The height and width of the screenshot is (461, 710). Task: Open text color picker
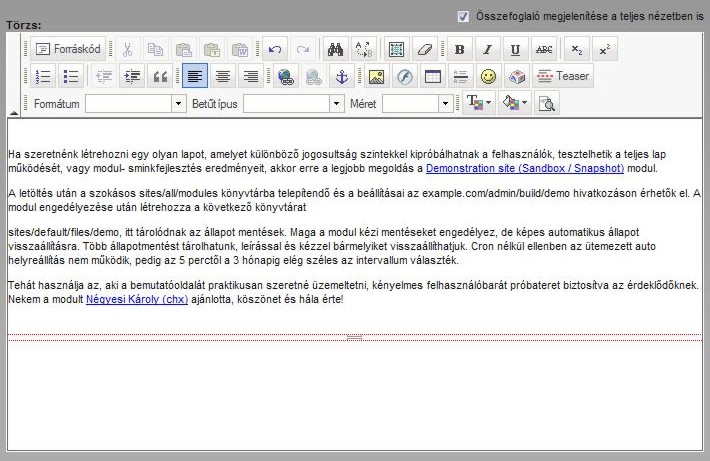479,103
